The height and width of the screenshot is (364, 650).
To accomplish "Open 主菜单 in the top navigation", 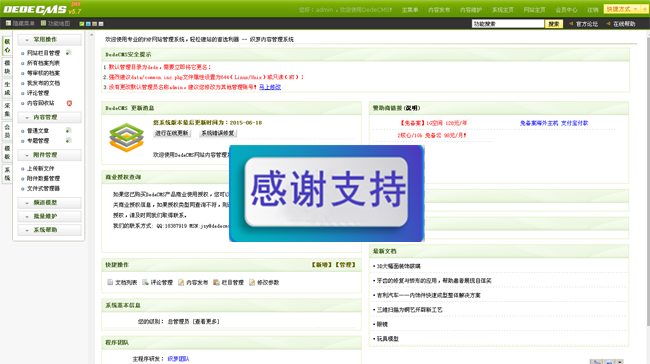I will coord(410,10).
